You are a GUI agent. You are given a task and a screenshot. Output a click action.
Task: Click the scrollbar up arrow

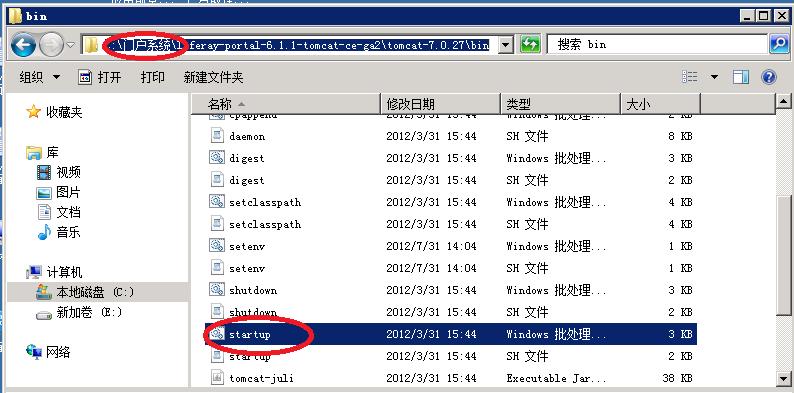[x=784, y=102]
